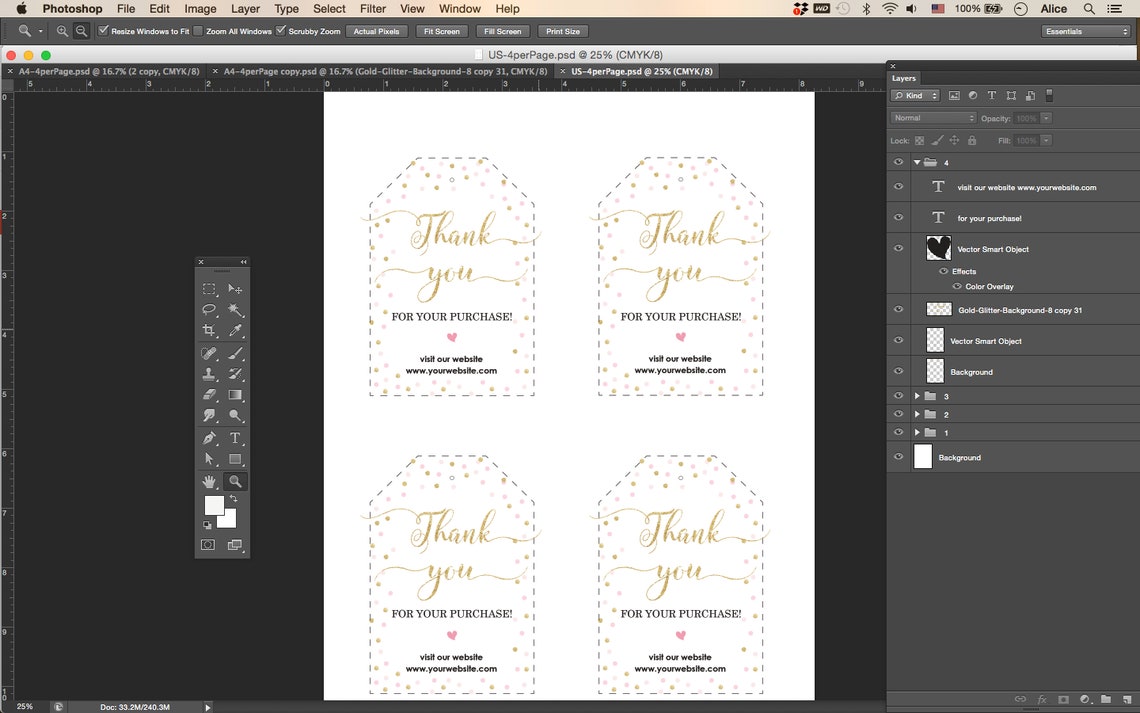Hide the Background layer in the Layers panel
The width and height of the screenshot is (1140, 713).
(897, 457)
